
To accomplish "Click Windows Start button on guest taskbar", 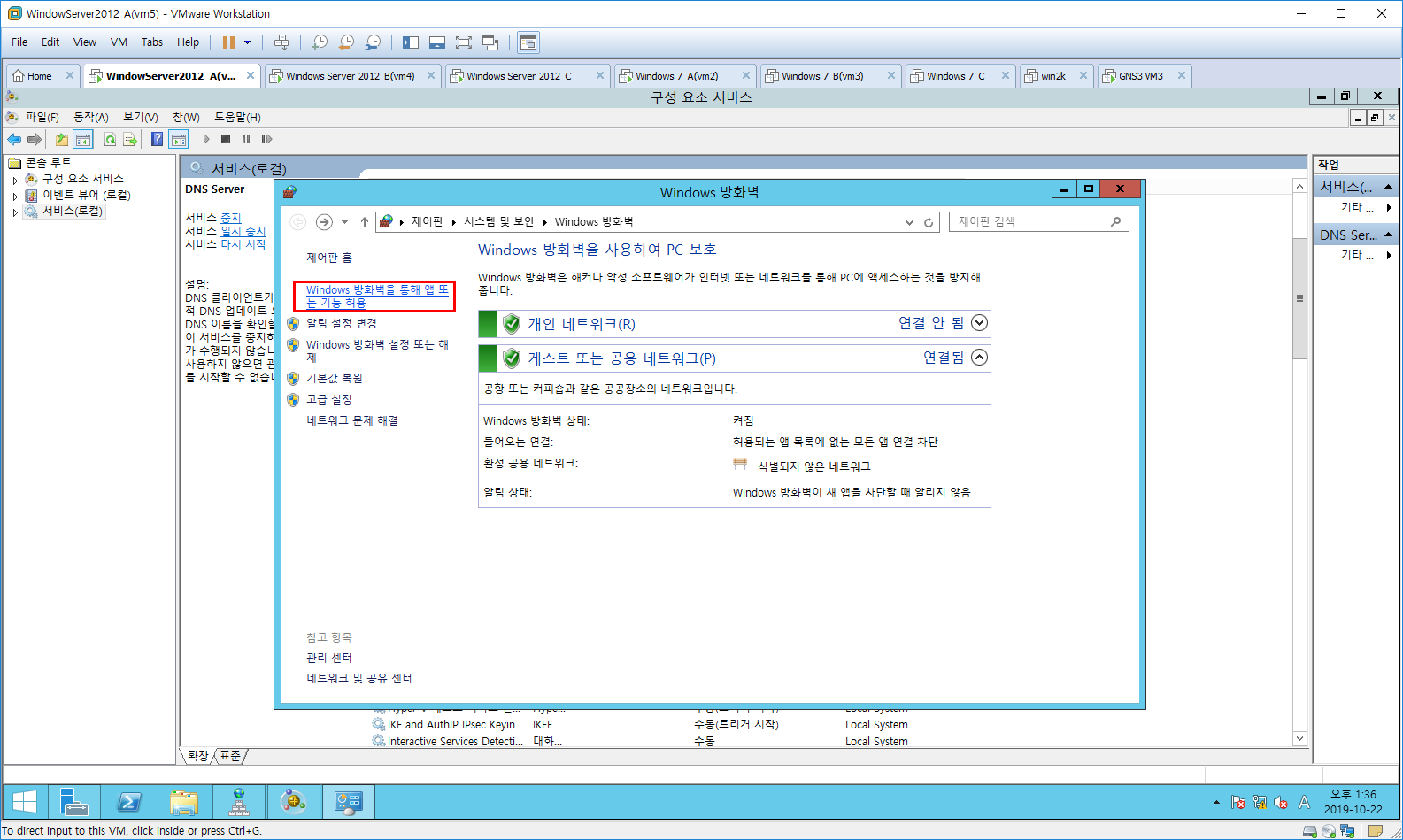I will (25, 802).
